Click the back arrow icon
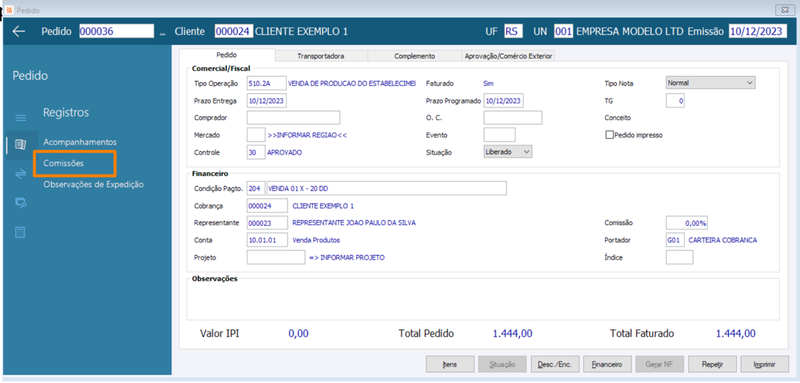This screenshot has width=800, height=383. tap(19, 32)
